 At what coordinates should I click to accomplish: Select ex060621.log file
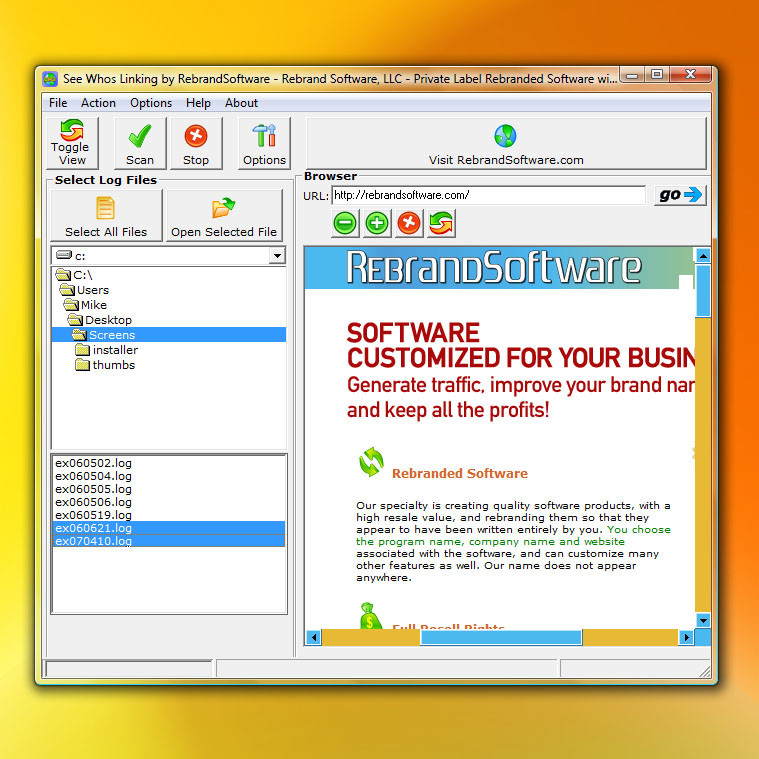tap(169, 528)
